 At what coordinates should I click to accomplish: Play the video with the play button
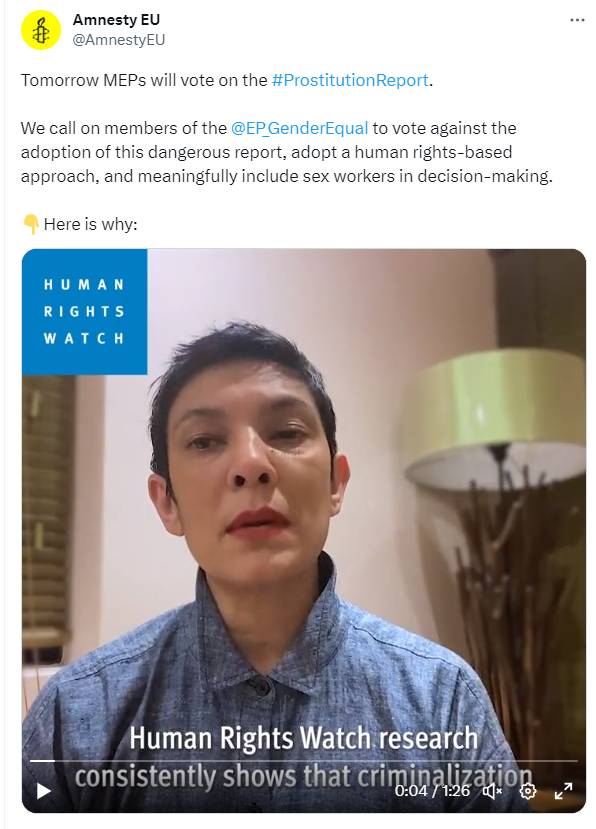tap(43, 791)
